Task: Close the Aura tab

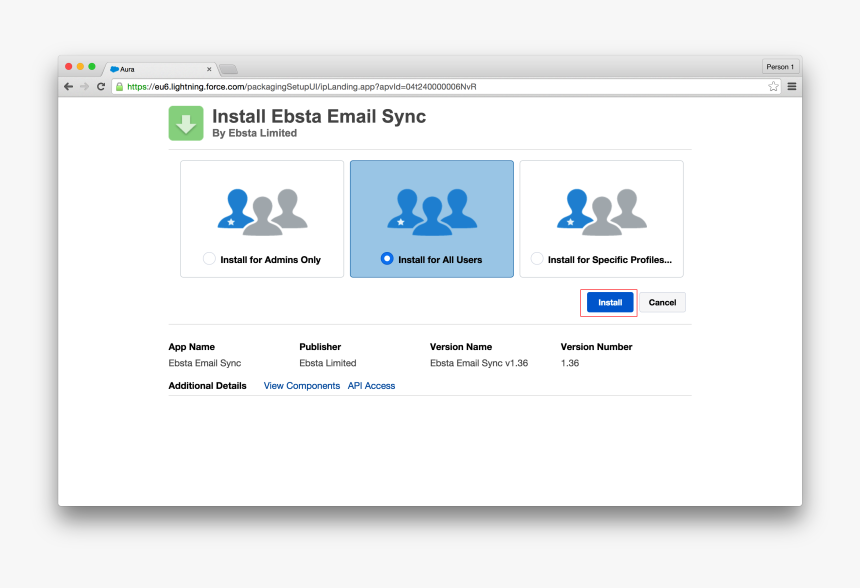Action: [209, 69]
